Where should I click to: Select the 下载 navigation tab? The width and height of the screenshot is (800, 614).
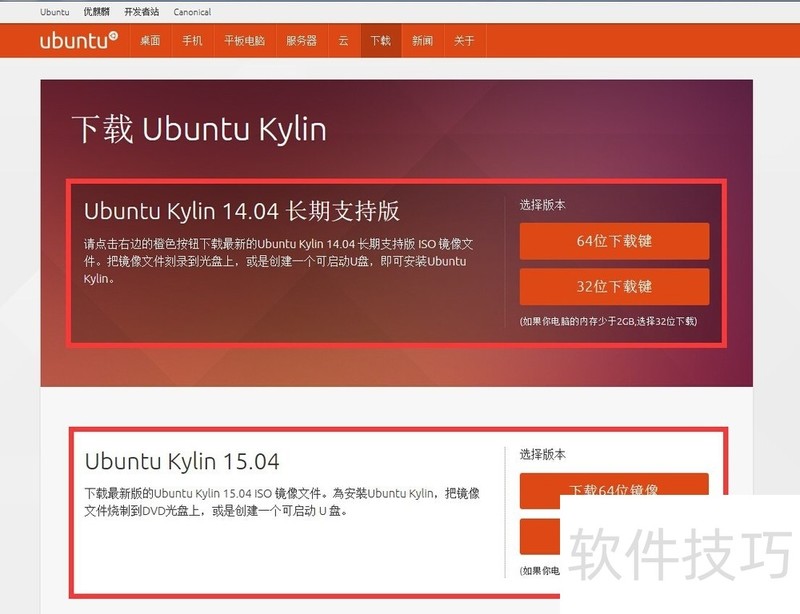click(x=381, y=41)
